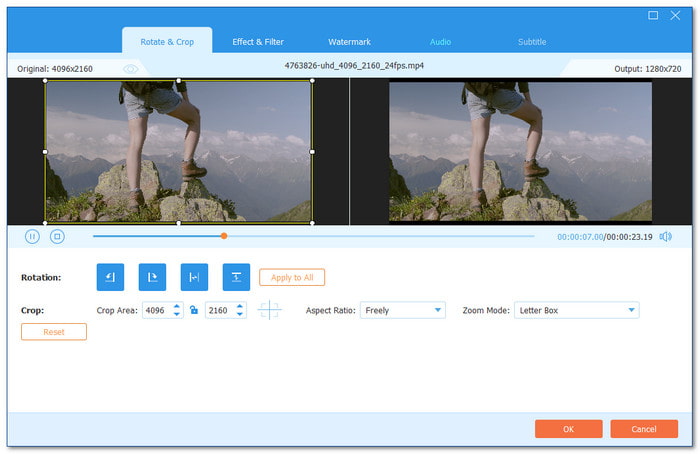Stop the video playback
The image size is (700, 454).
pyautogui.click(x=57, y=236)
